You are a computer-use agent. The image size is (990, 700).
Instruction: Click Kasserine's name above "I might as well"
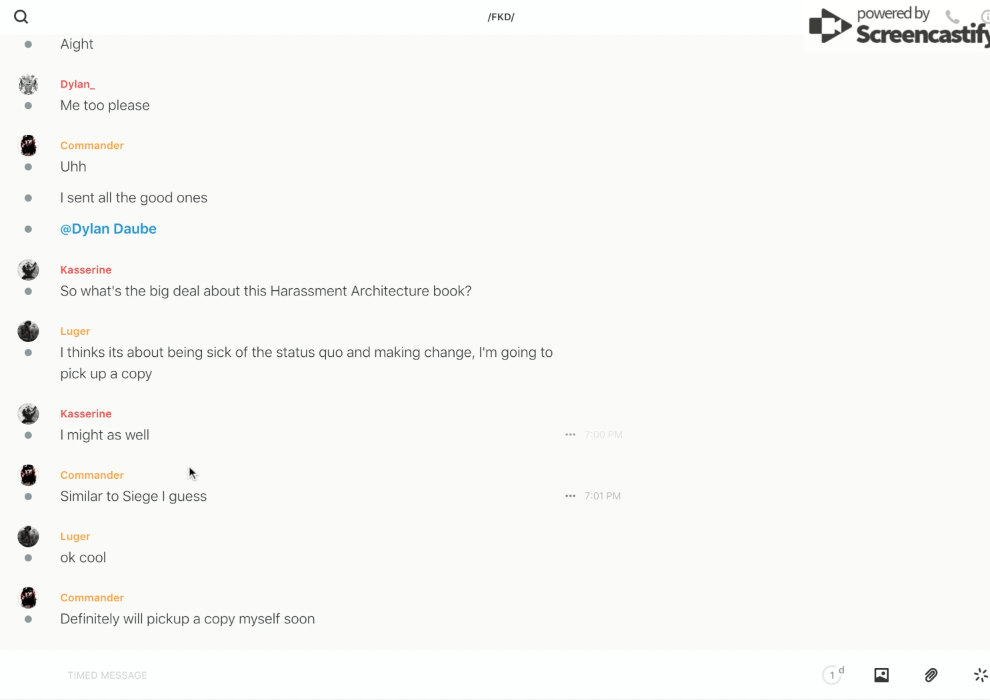pyautogui.click(x=86, y=414)
